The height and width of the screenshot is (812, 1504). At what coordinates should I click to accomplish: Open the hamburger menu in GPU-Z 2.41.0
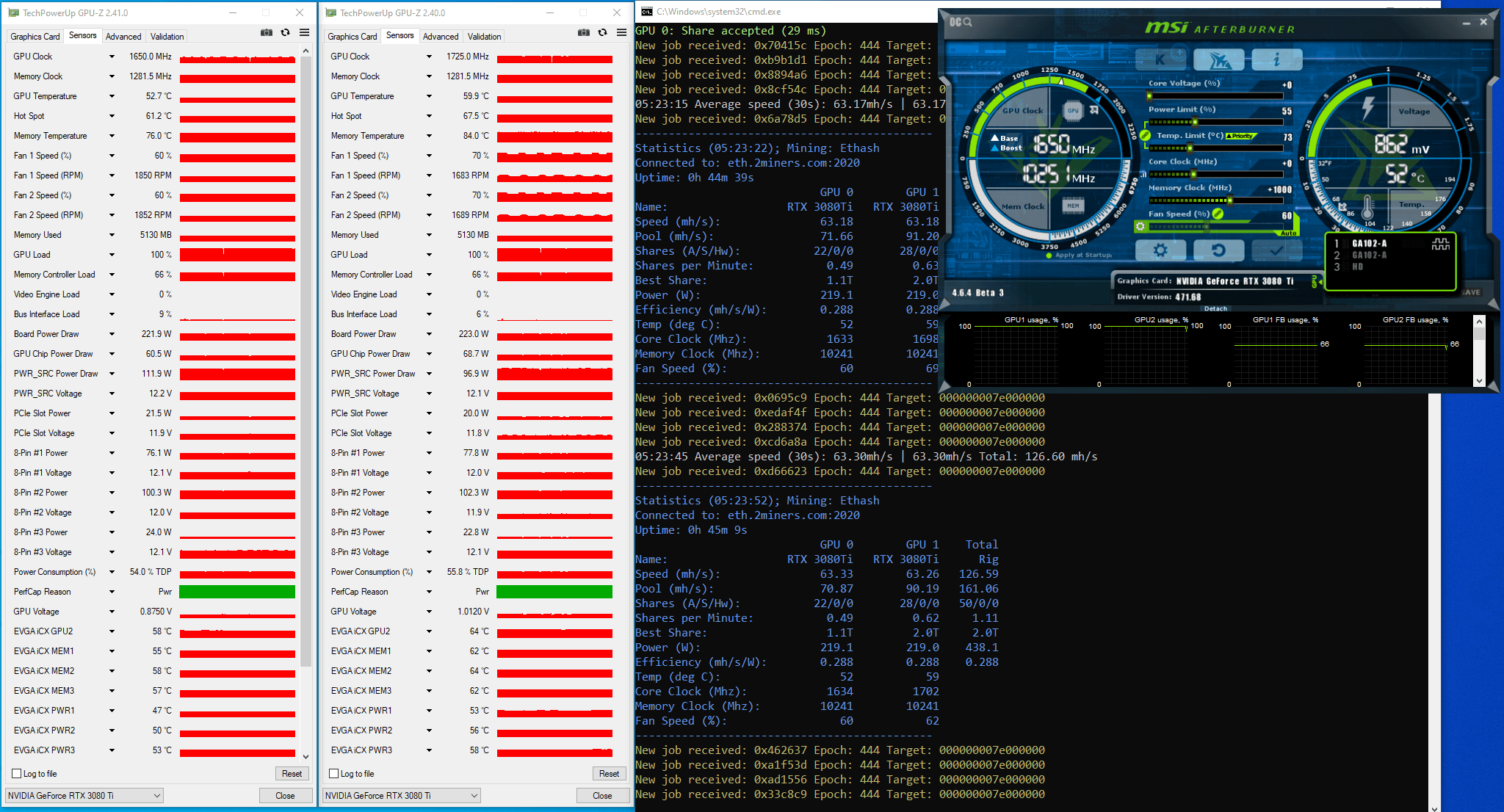pos(304,33)
